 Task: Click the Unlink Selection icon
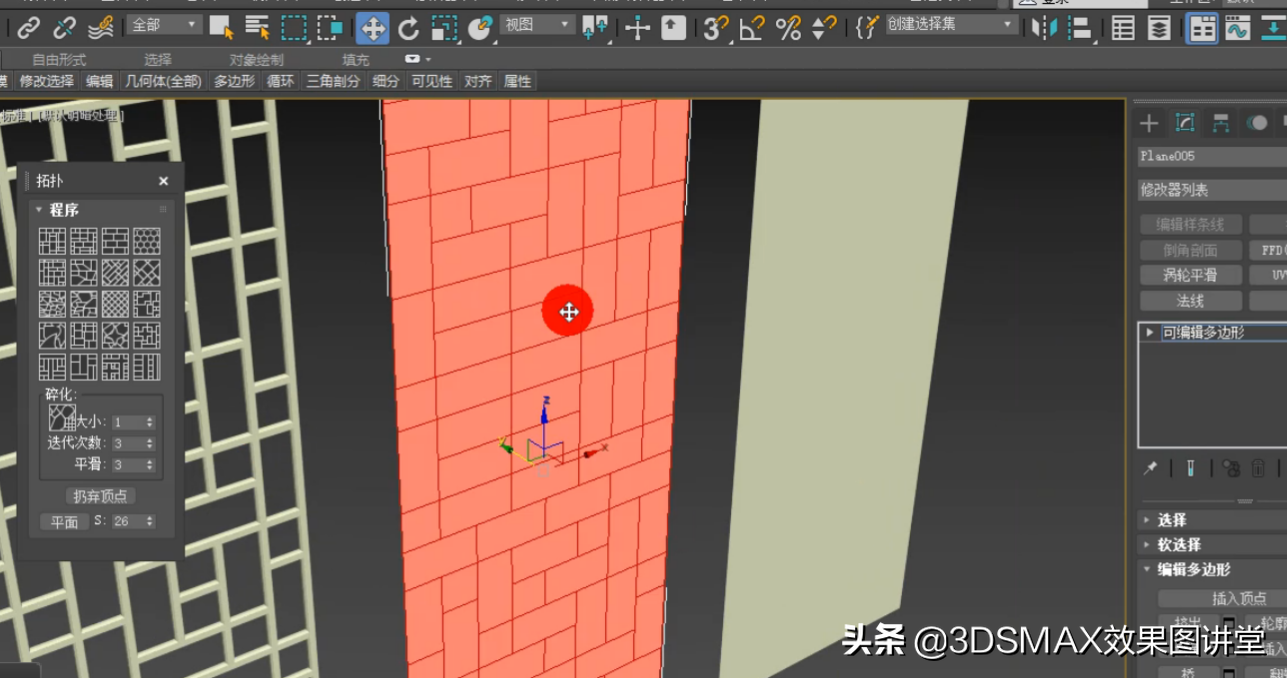point(65,28)
